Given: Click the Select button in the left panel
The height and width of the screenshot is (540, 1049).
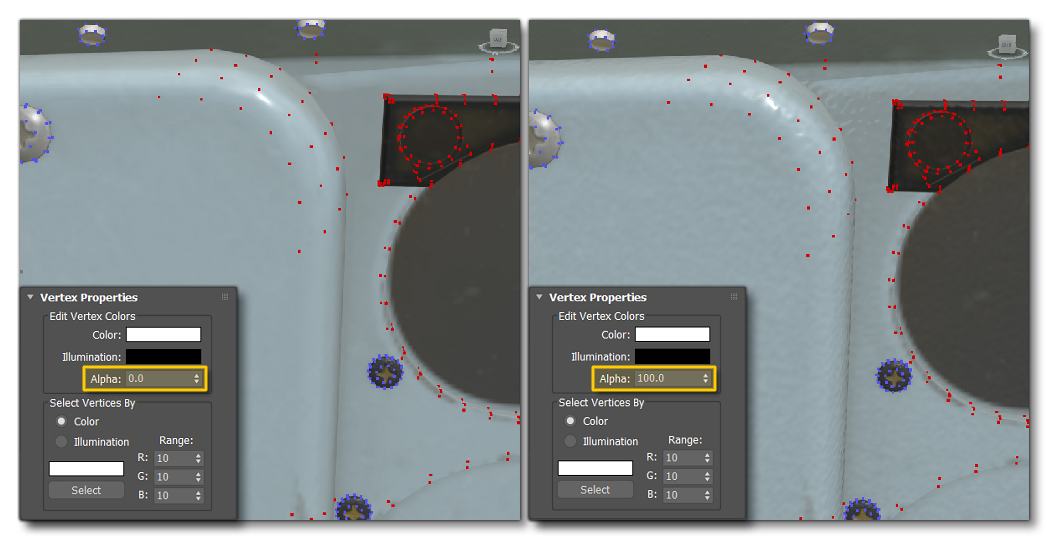Looking at the screenshot, I should [x=86, y=490].
